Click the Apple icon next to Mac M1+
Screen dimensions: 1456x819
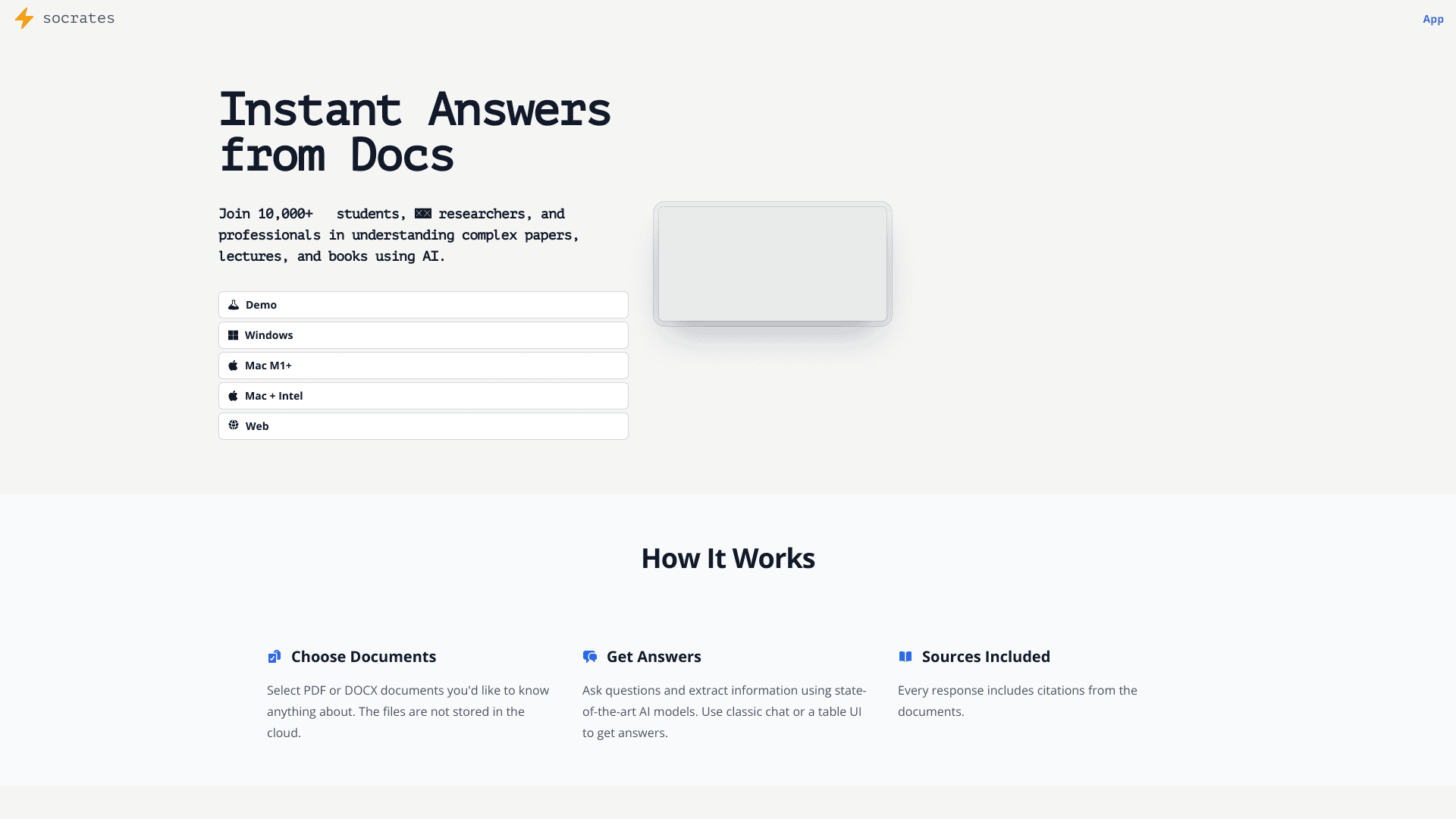(234, 365)
